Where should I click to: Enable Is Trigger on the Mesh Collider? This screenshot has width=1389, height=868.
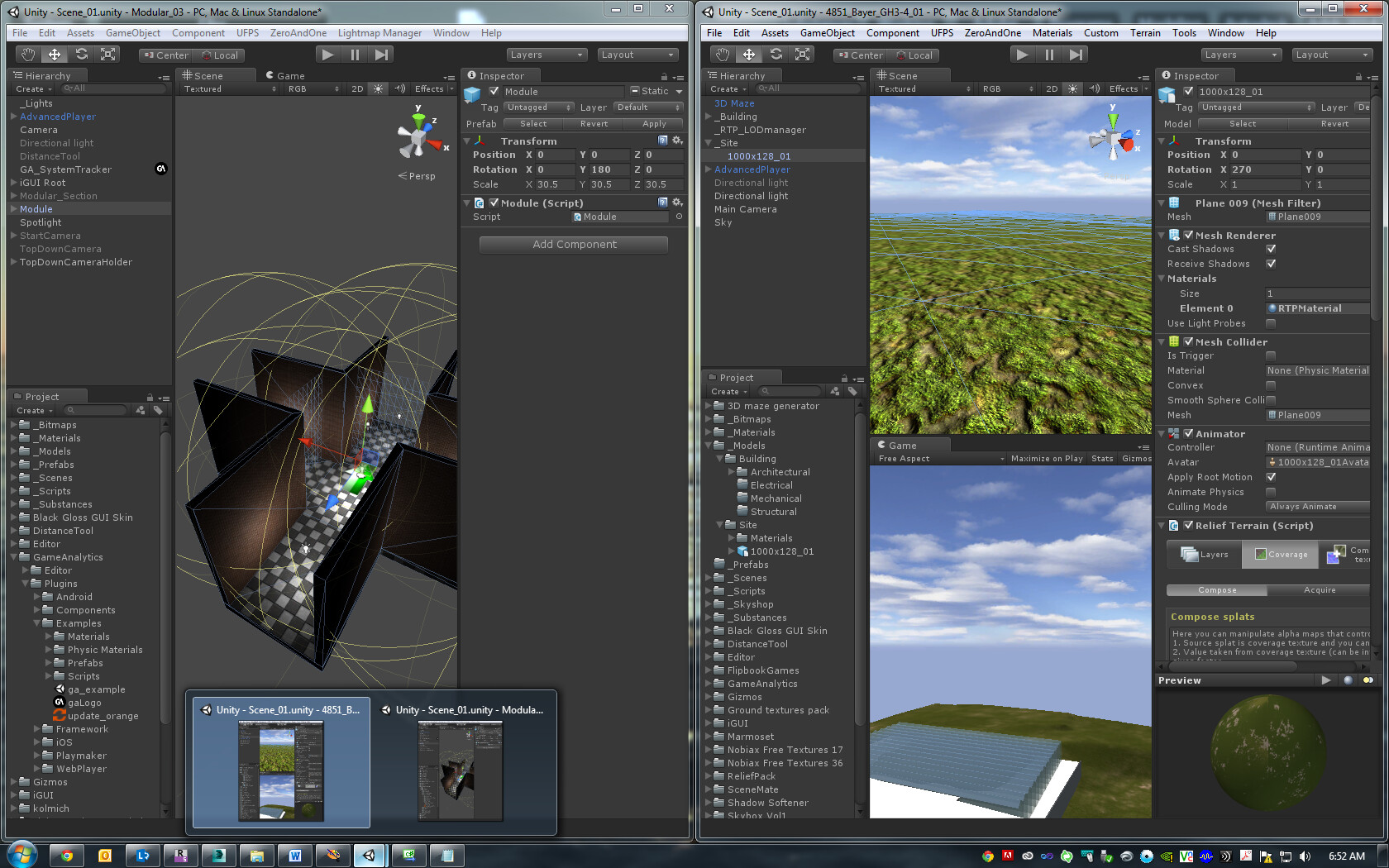1271,355
